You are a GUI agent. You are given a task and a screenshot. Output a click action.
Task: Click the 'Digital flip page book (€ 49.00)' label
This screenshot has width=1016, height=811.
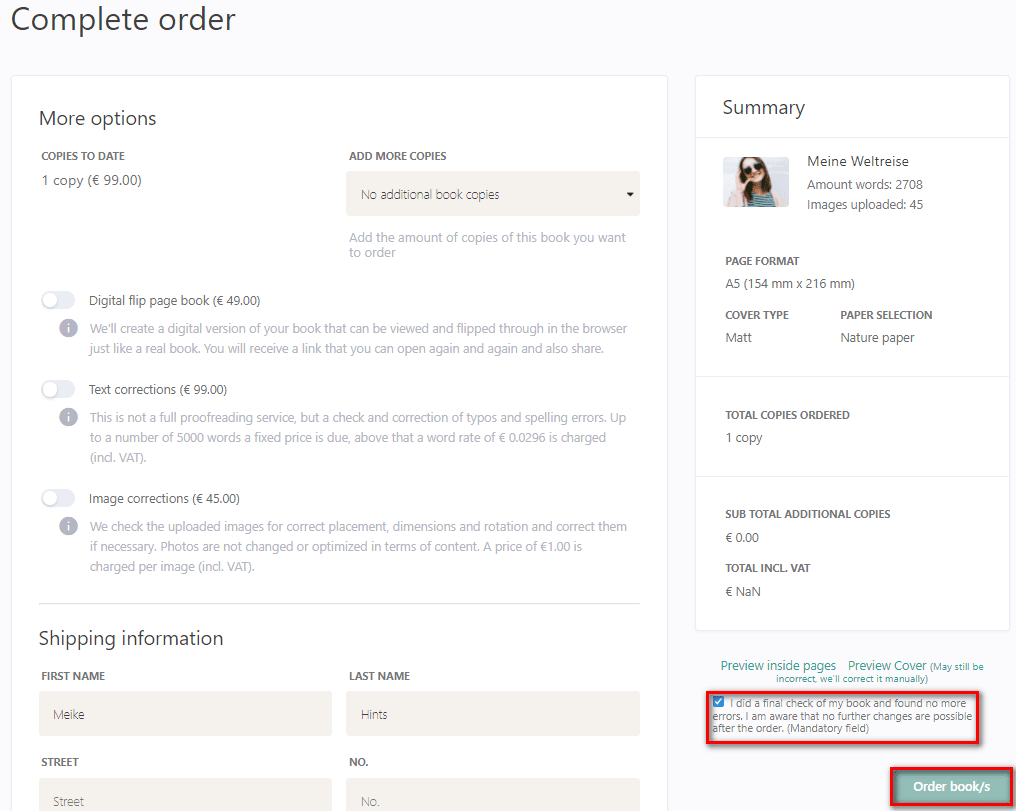click(175, 301)
